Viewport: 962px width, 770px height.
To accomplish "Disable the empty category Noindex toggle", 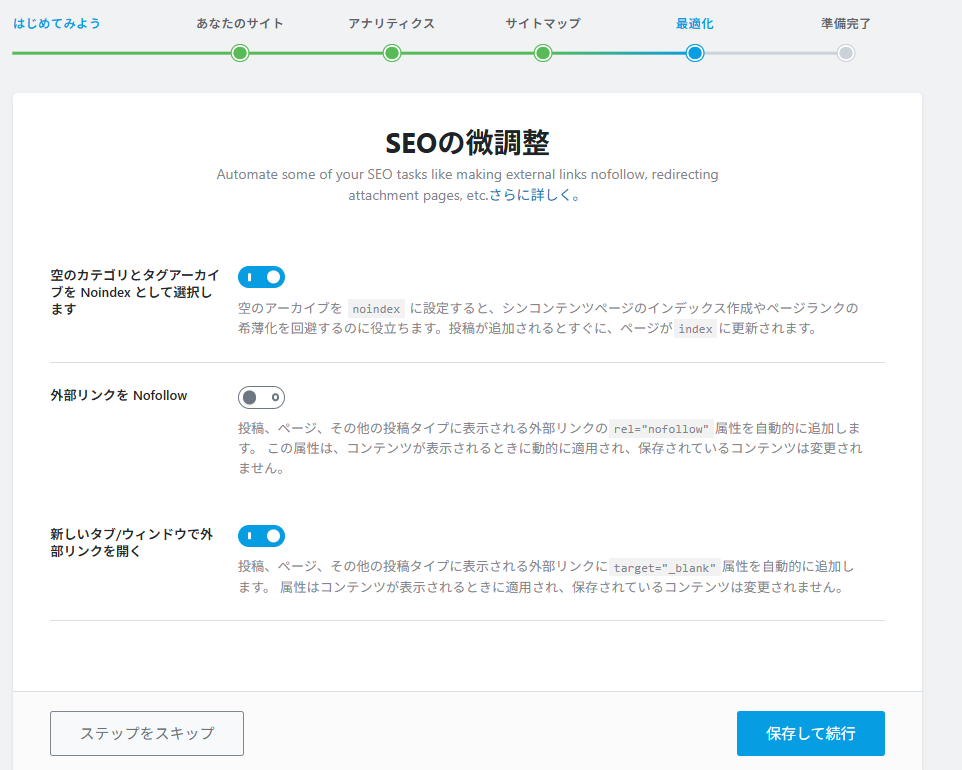I will click(261, 277).
